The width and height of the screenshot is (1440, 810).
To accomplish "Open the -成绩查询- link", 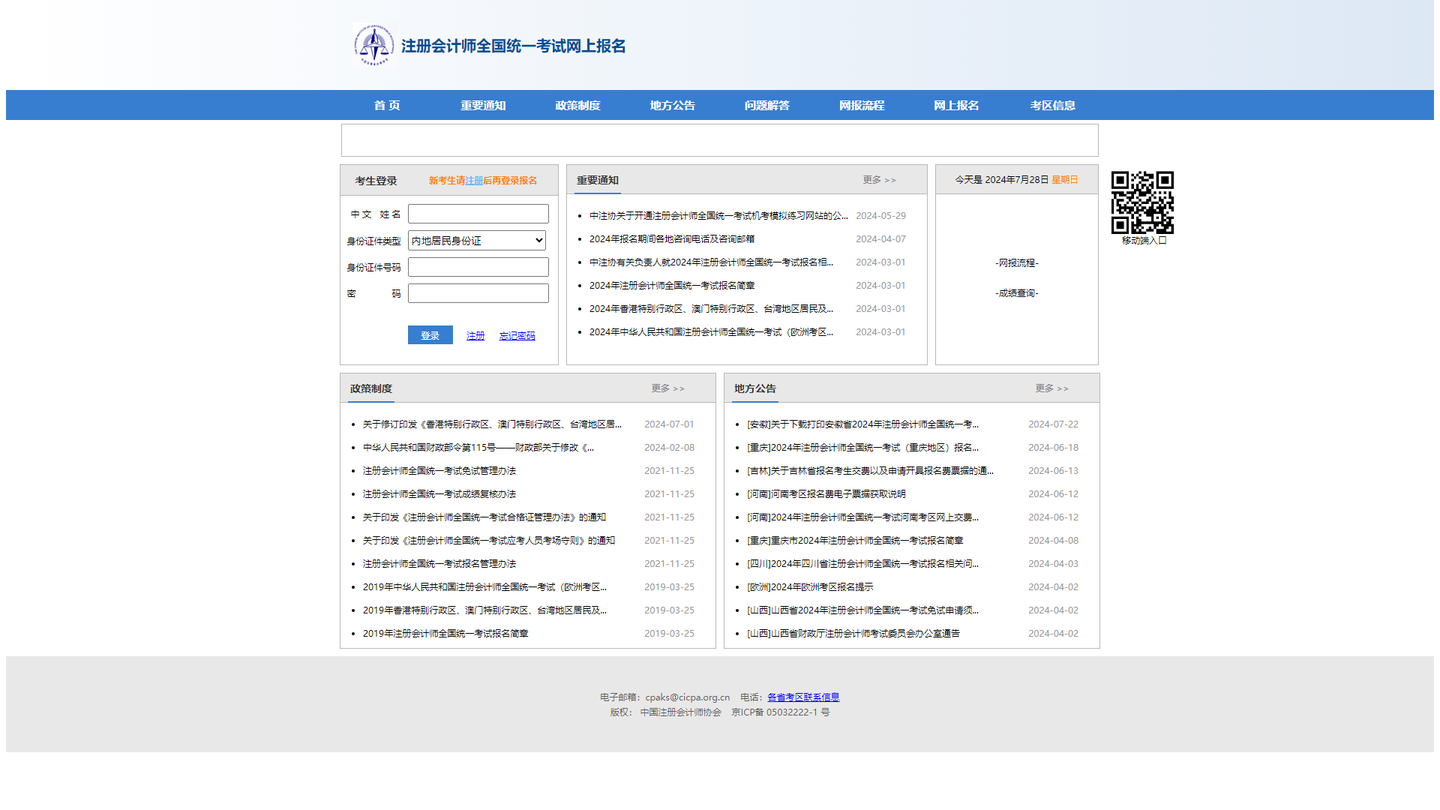I will 1017,293.
